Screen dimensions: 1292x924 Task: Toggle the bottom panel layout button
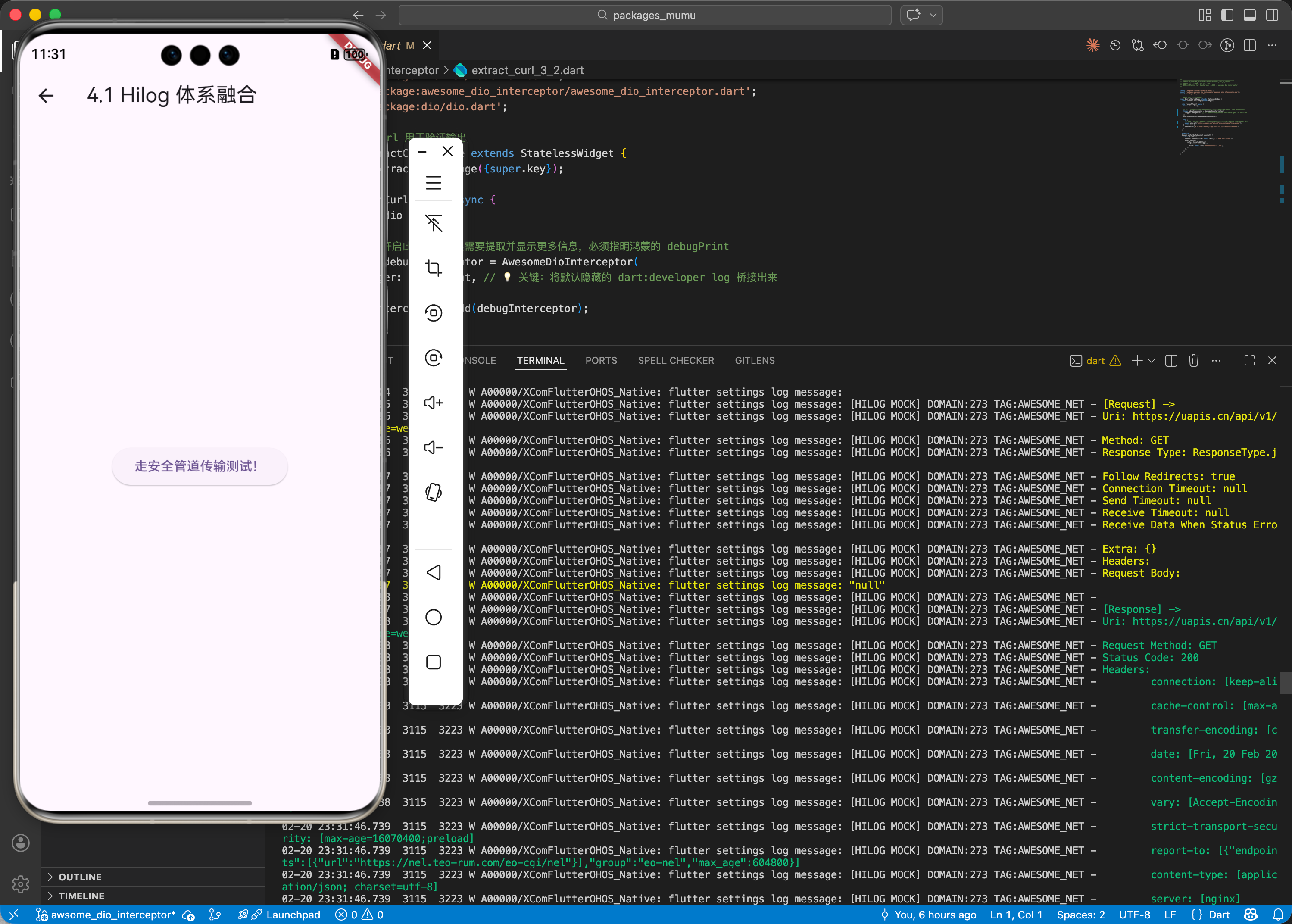click(1249, 16)
